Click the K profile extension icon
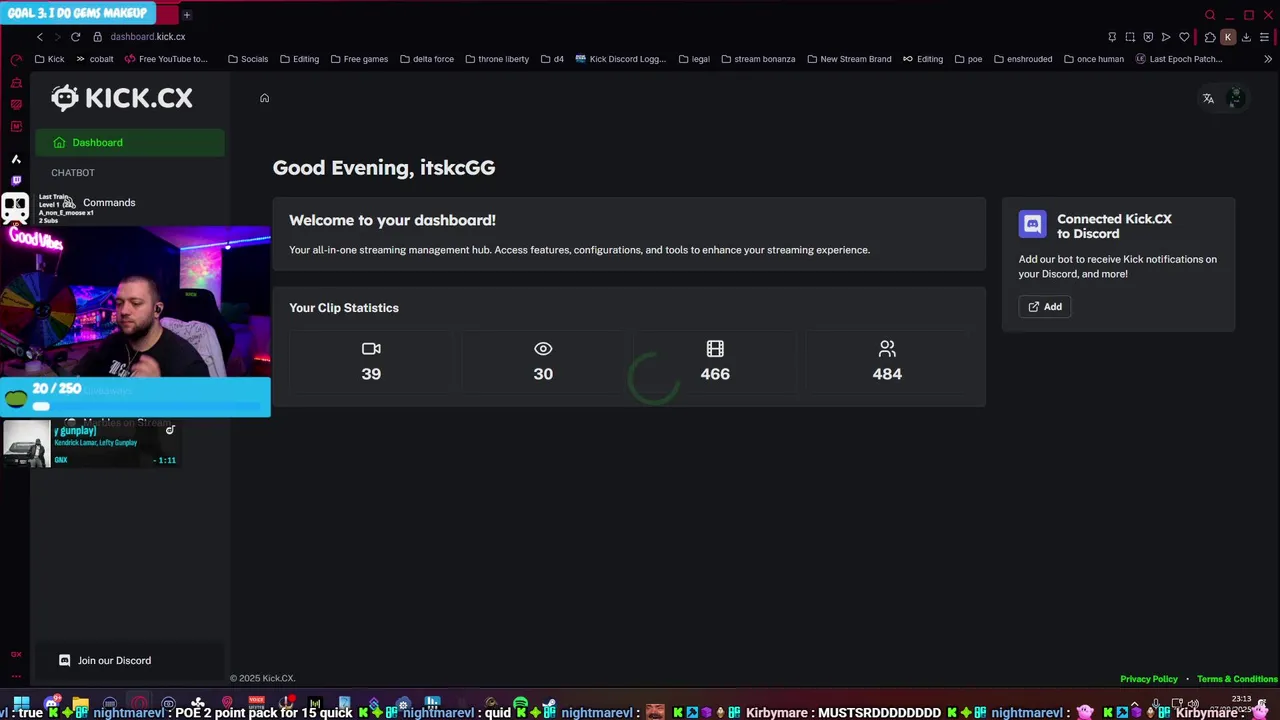Viewport: 1280px width, 720px height. tap(1228, 37)
